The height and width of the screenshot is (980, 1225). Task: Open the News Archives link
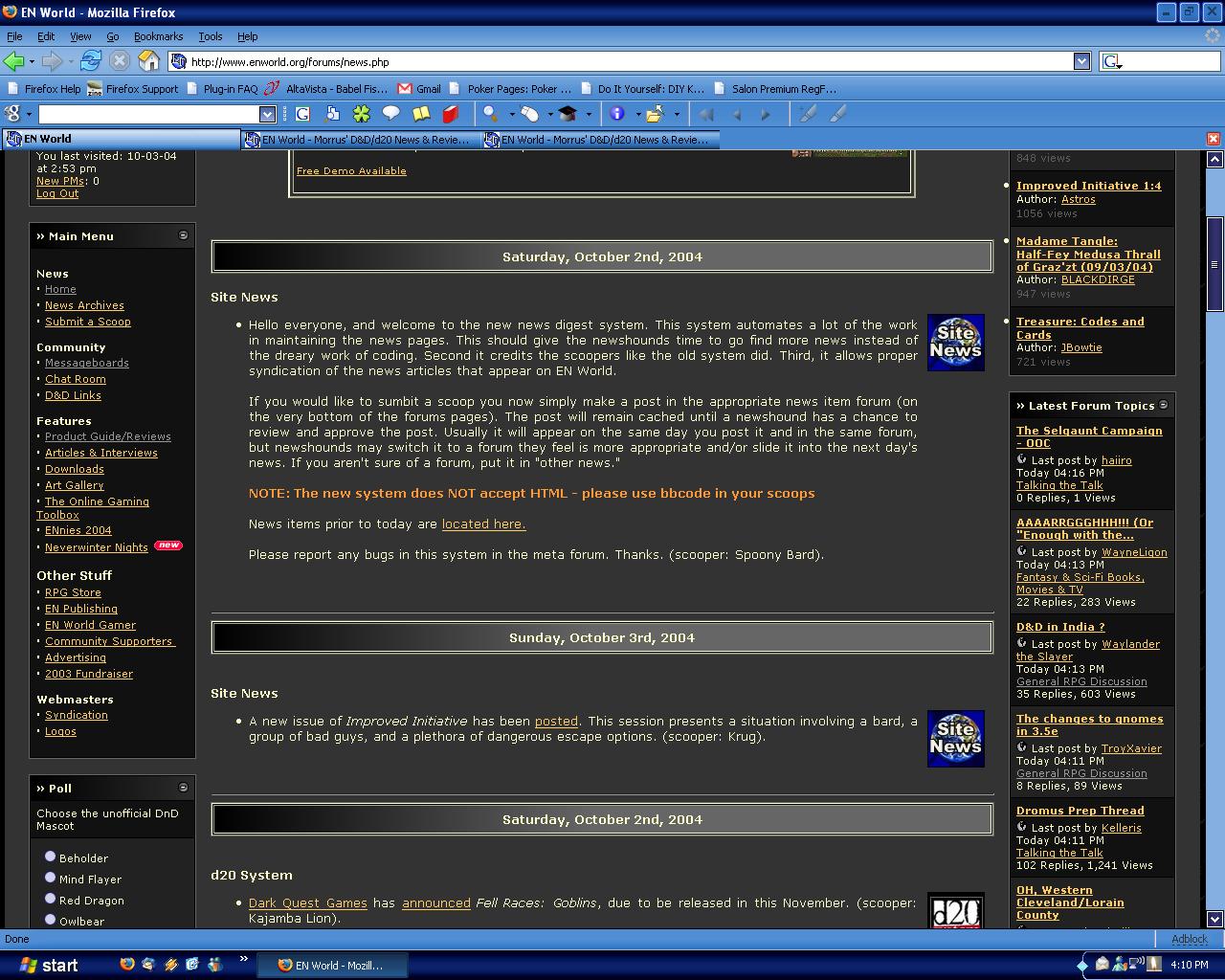click(84, 305)
